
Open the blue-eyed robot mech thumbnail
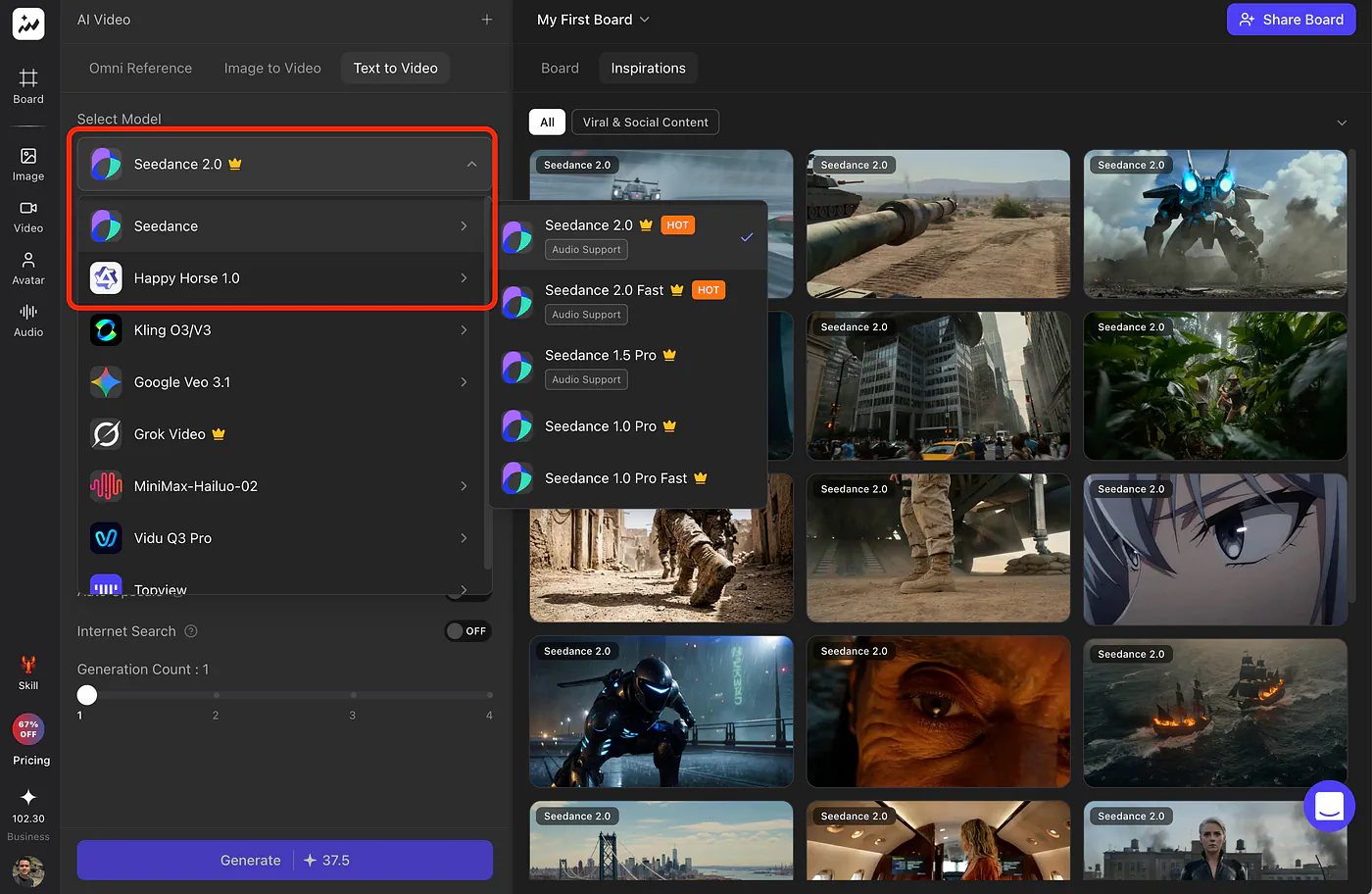coord(1215,223)
